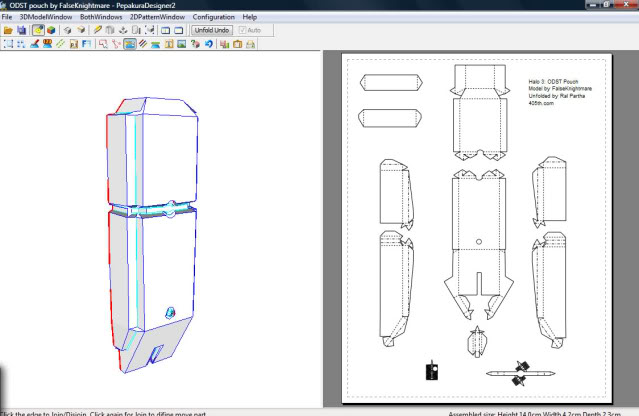Toggle the Auto checkbox
The width and height of the screenshot is (639, 416).
pos(249,30)
